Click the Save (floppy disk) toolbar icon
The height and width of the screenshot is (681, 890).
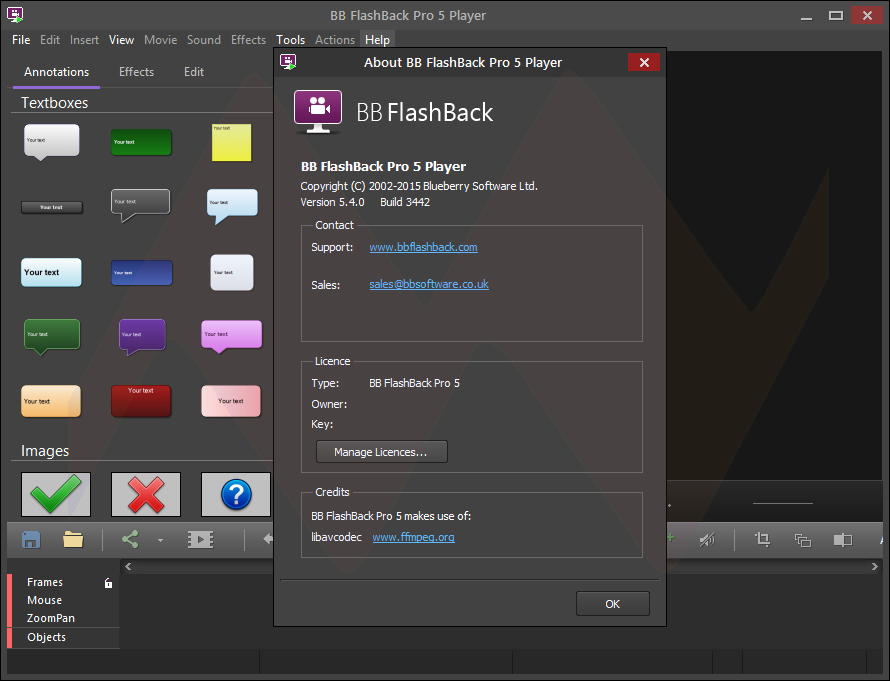(31, 539)
